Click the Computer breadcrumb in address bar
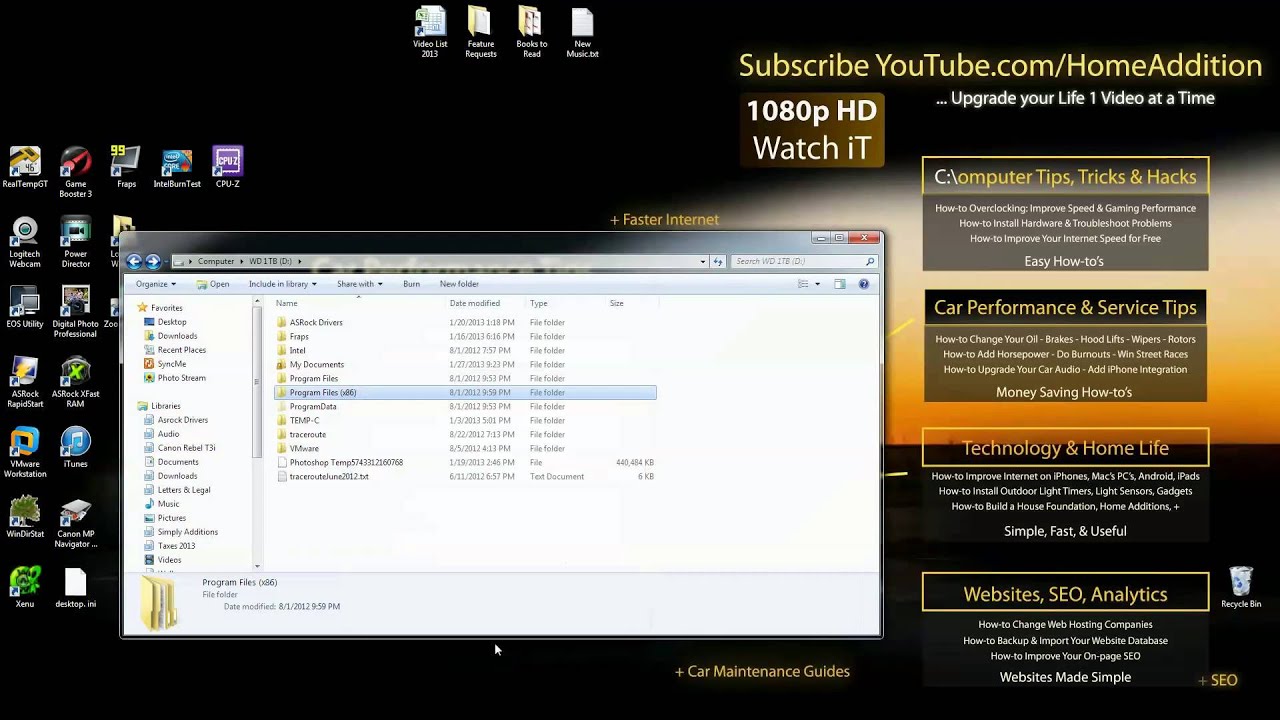This screenshot has height=720, width=1280. (x=216, y=261)
